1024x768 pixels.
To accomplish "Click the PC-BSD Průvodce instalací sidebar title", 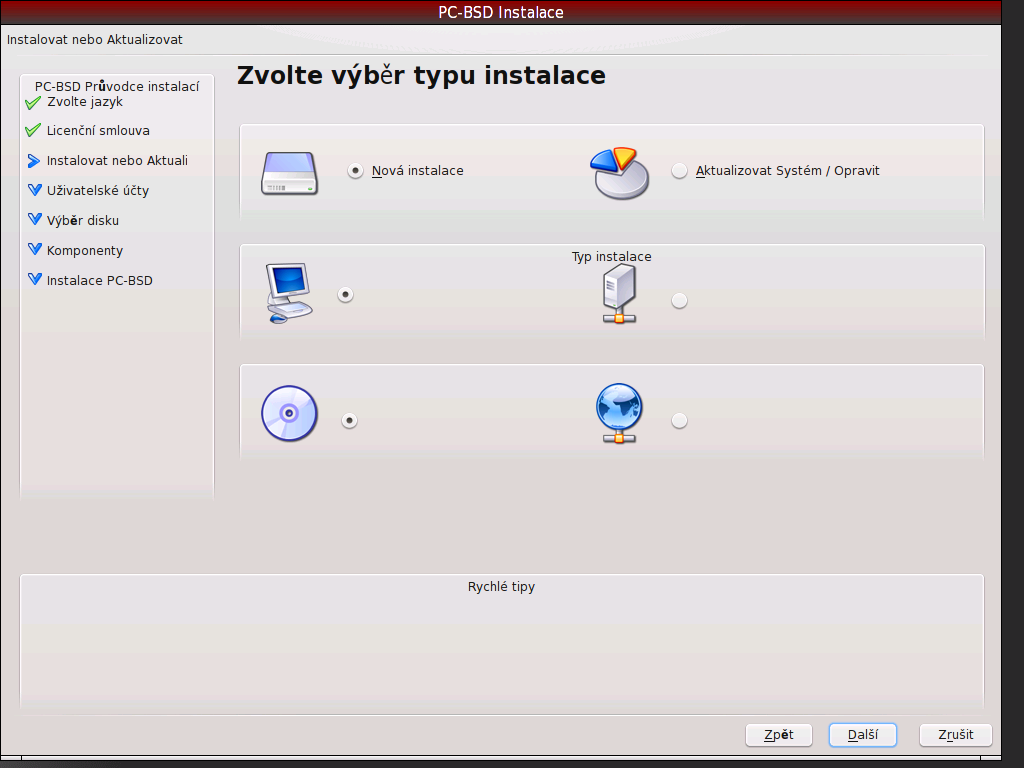I will (x=117, y=86).
